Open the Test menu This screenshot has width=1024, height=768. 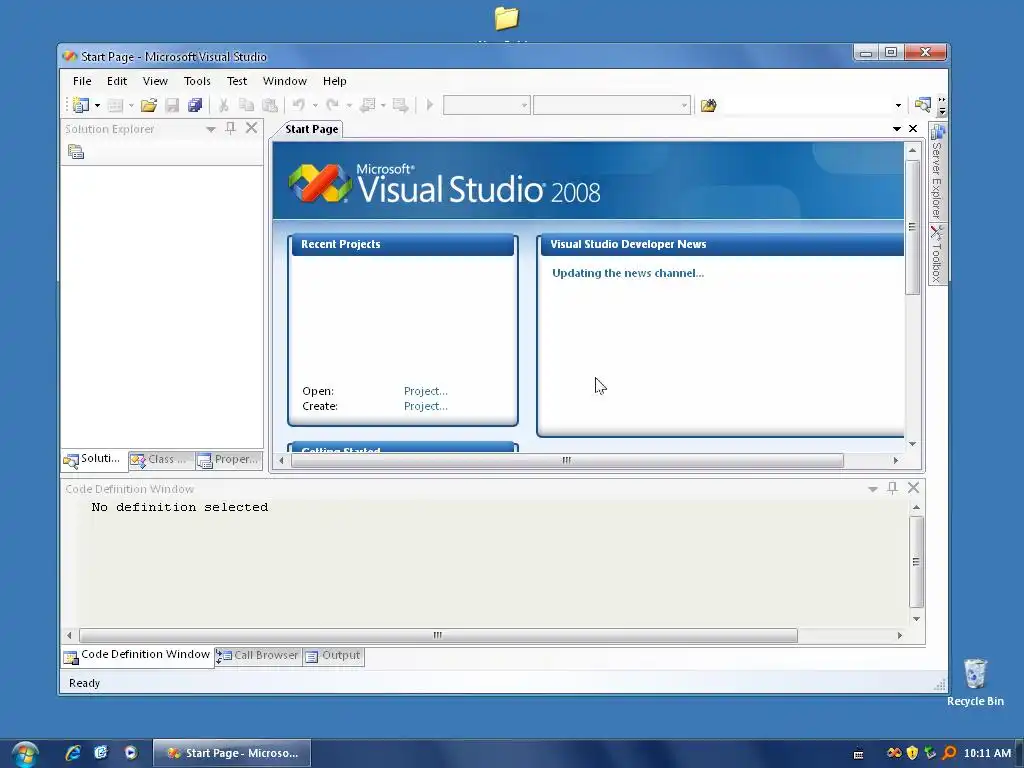(x=236, y=81)
